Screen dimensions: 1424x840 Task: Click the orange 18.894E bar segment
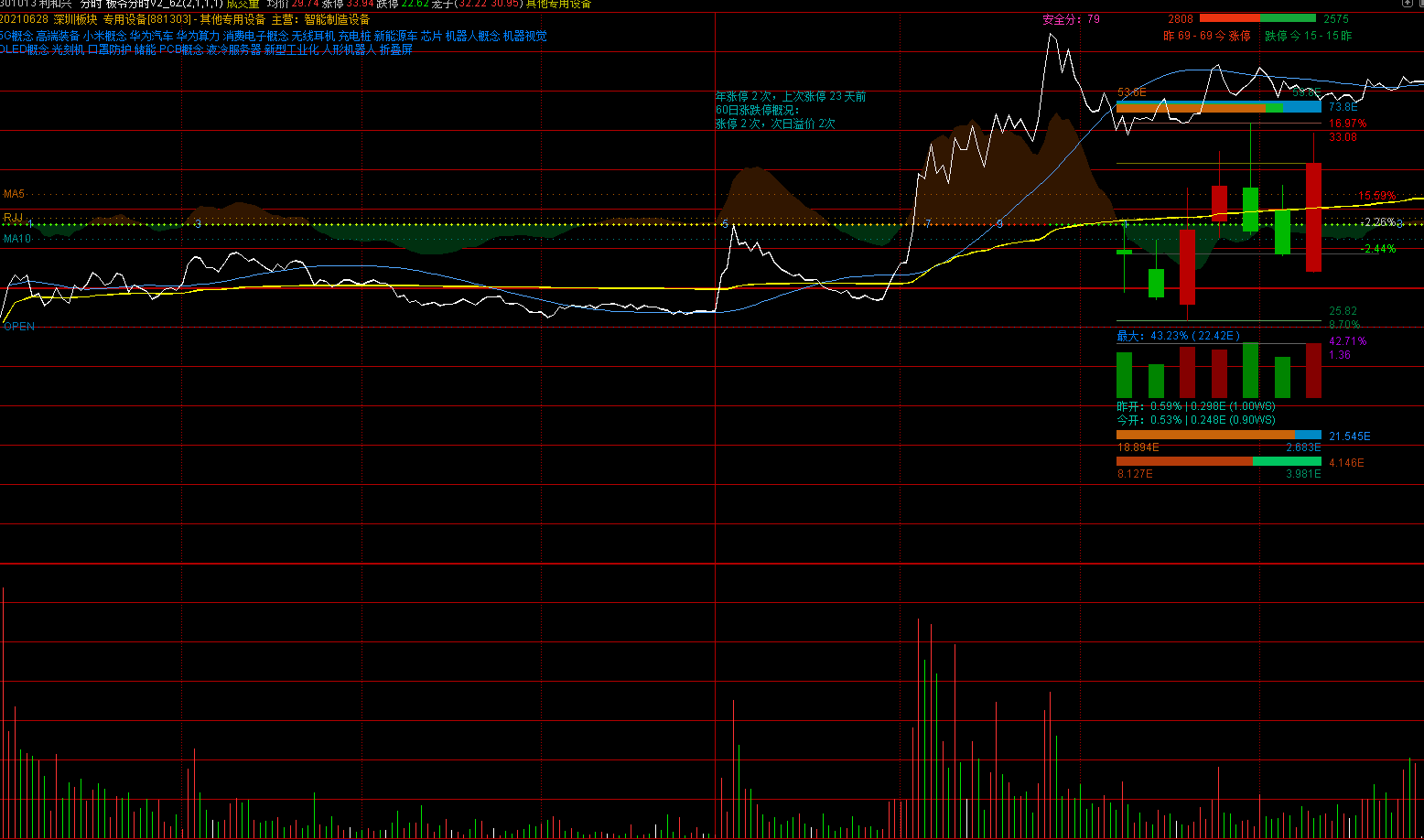[x=1205, y=435]
